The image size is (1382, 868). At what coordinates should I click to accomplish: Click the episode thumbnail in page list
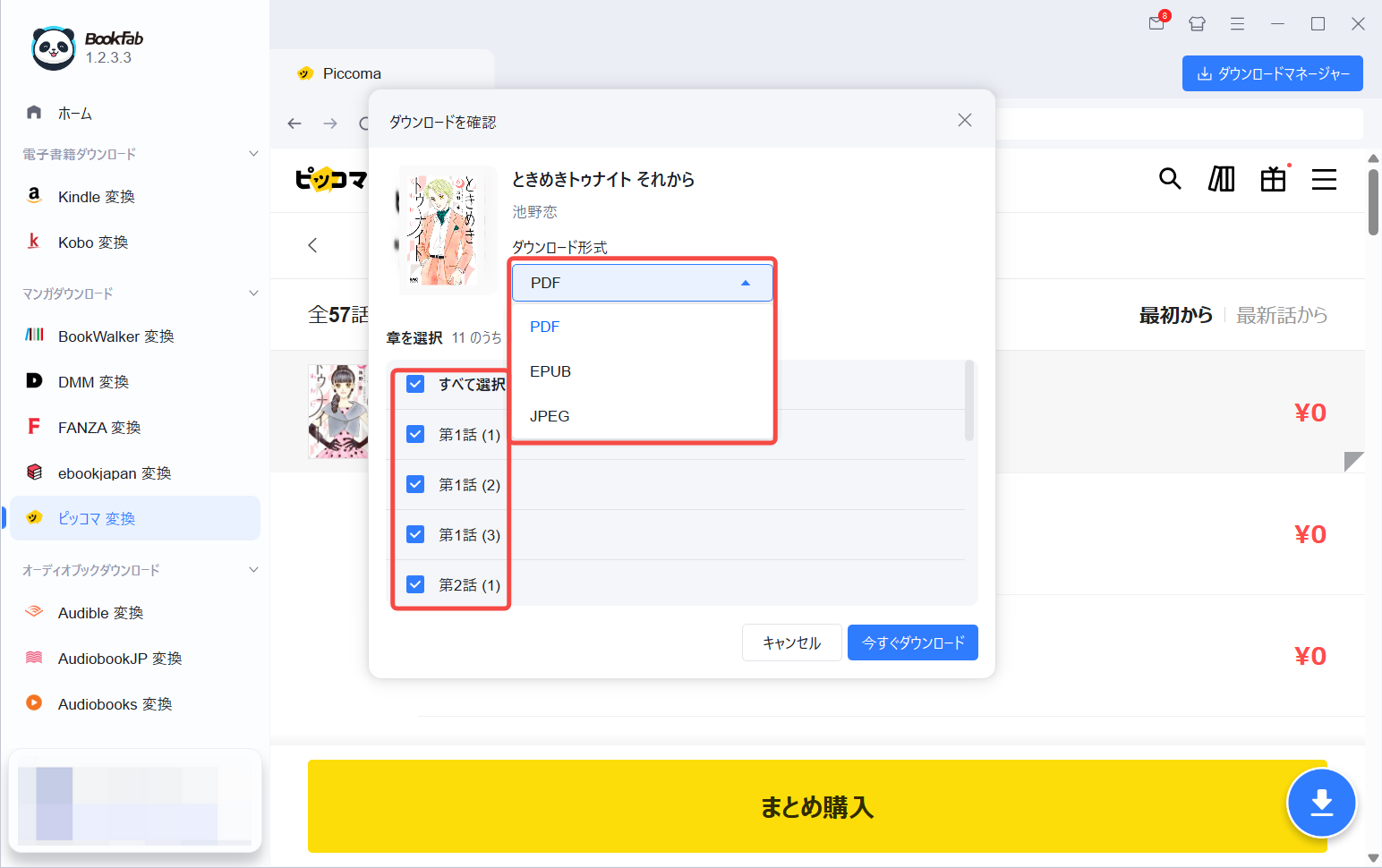click(337, 412)
